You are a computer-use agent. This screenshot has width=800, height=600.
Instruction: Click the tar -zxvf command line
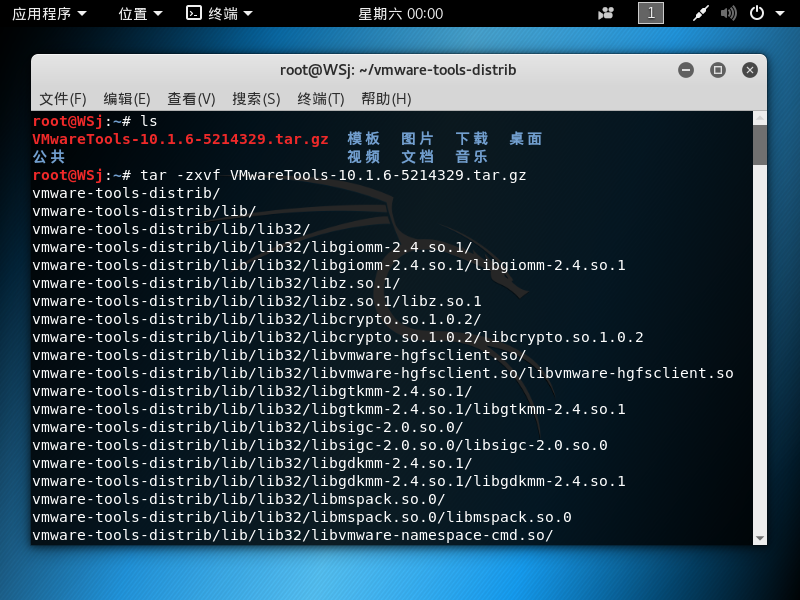(279, 175)
